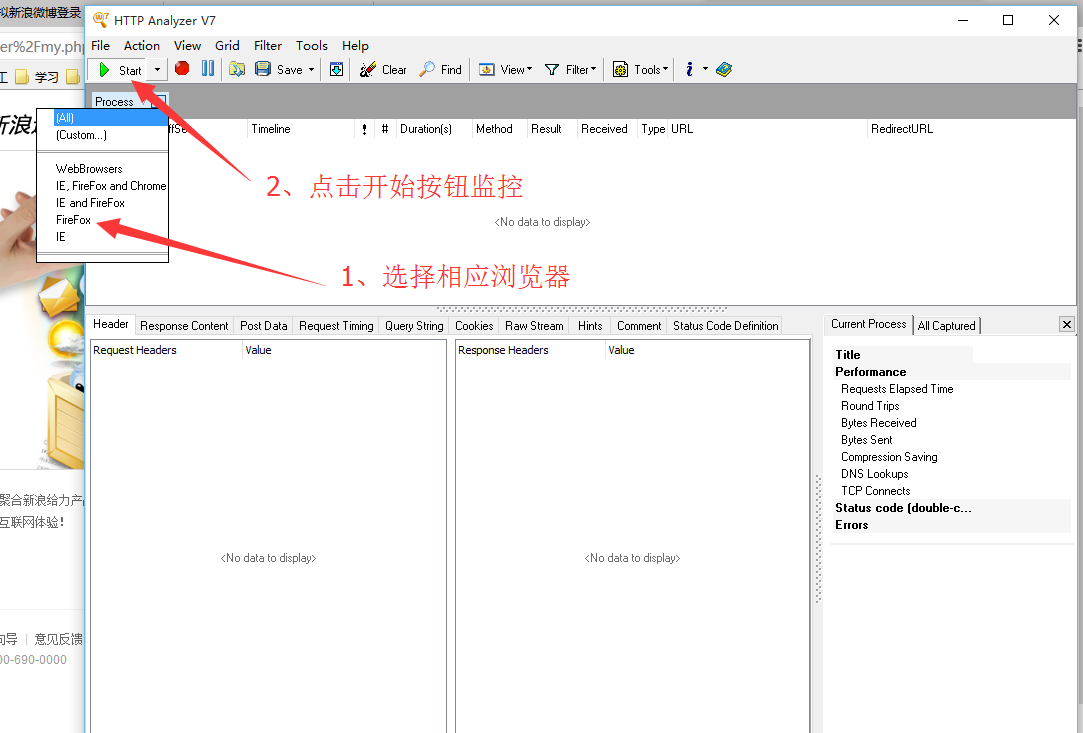Open the Tools toolbar dropdown

640,70
